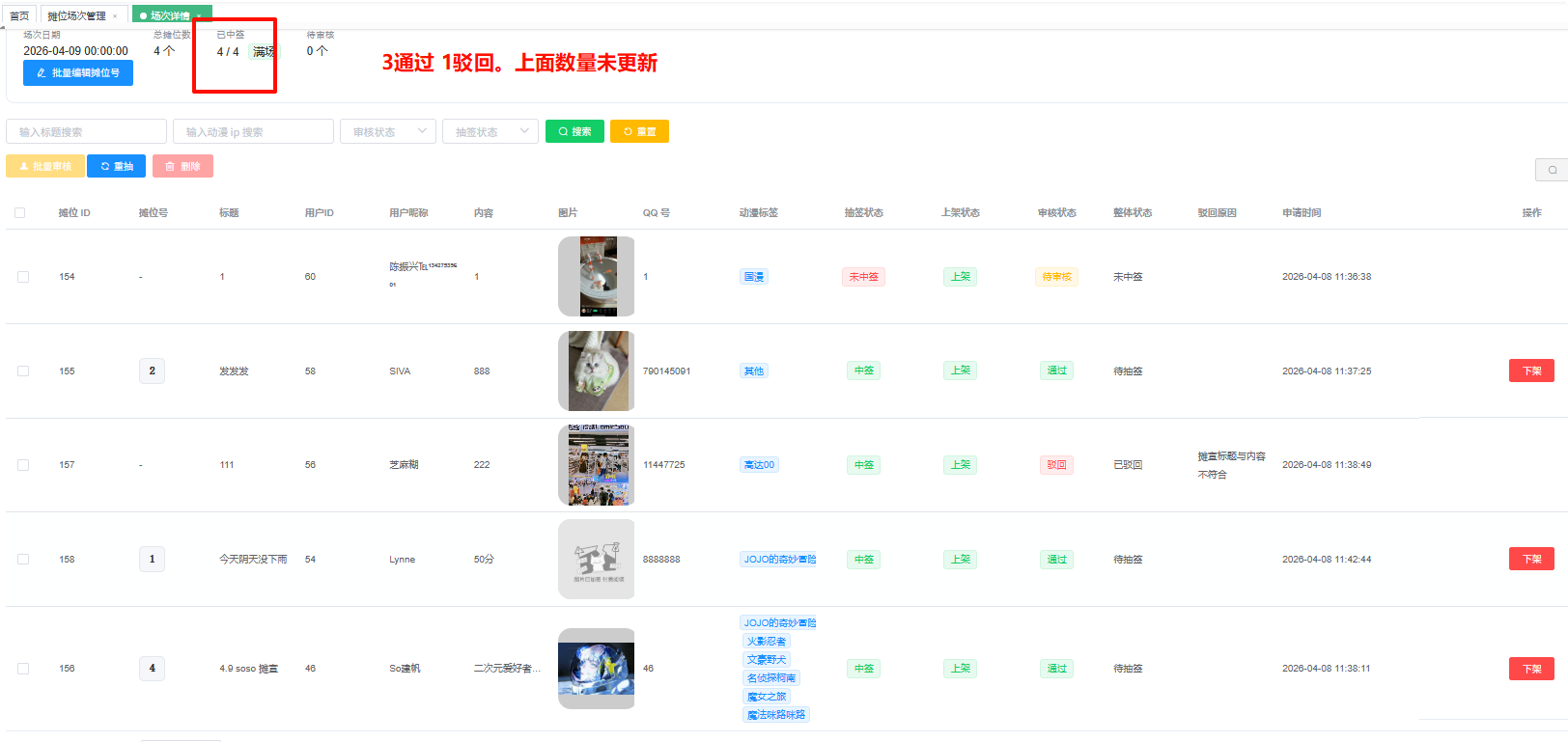Expand the 审核状态 dropdown filter

[388, 131]
